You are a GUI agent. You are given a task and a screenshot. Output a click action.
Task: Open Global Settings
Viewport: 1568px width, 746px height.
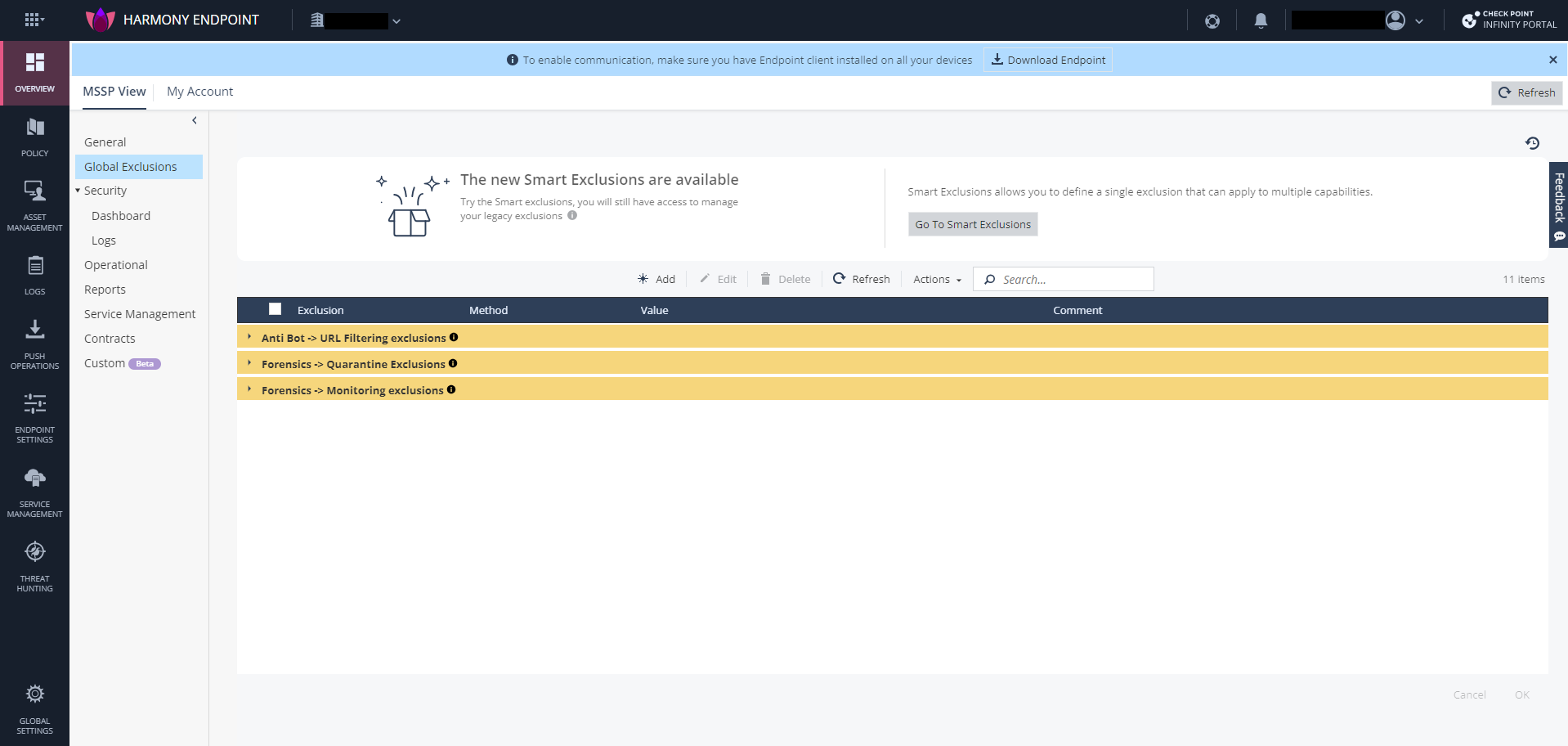tap(35, 709)
